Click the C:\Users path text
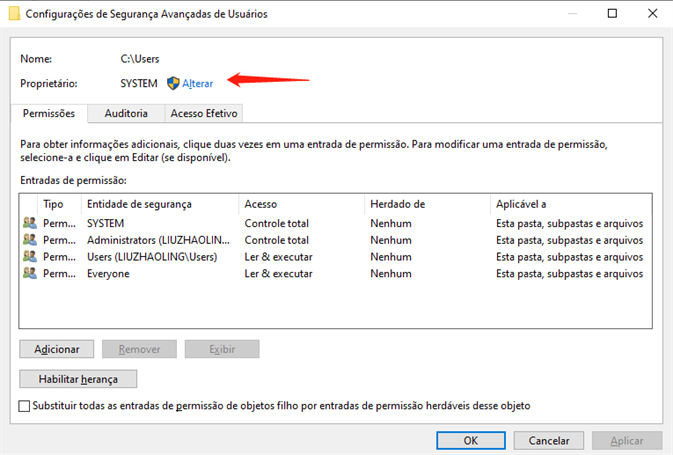The image size is (673, 455). click(140, 59)
